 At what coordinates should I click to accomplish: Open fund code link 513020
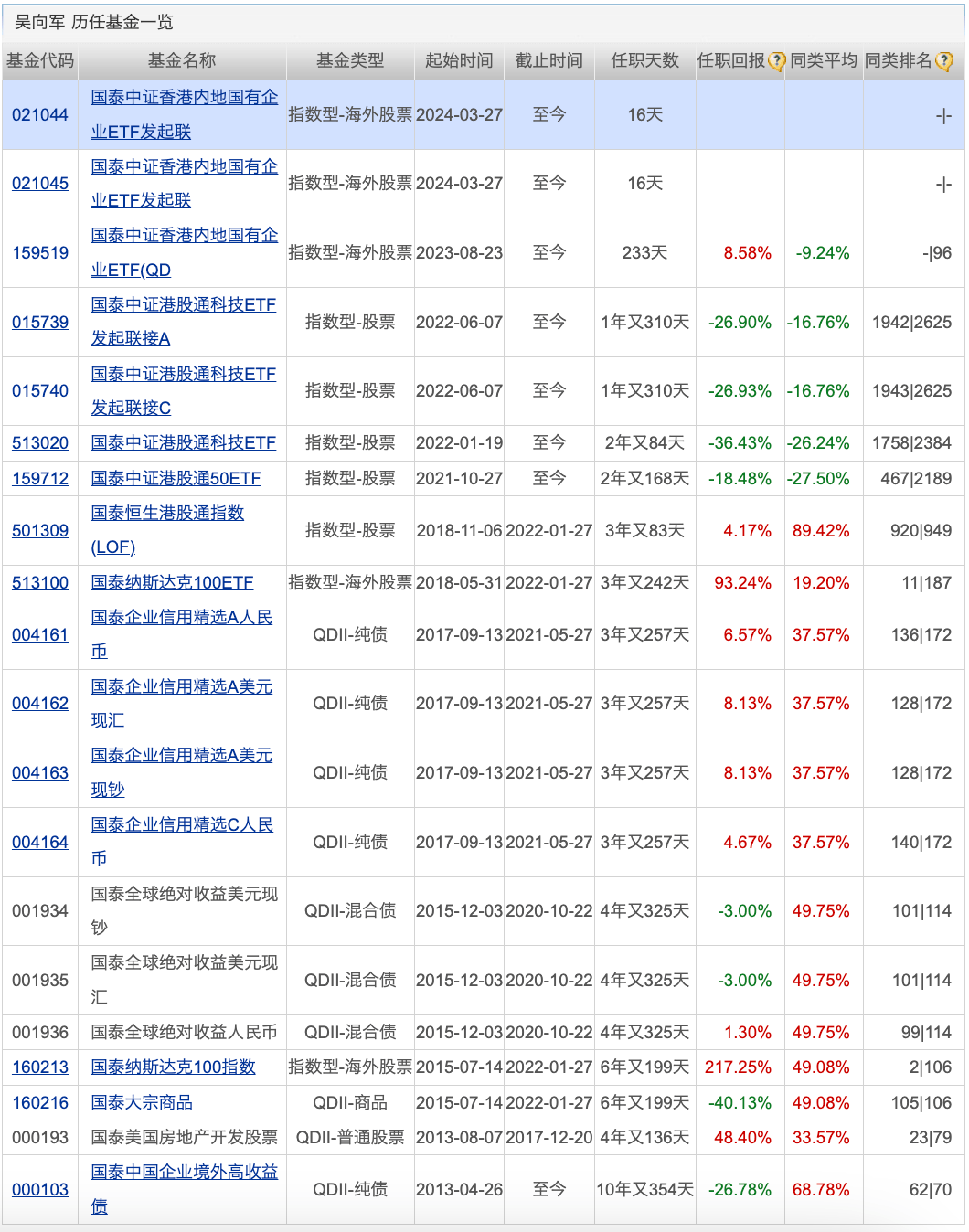[40, 442]
